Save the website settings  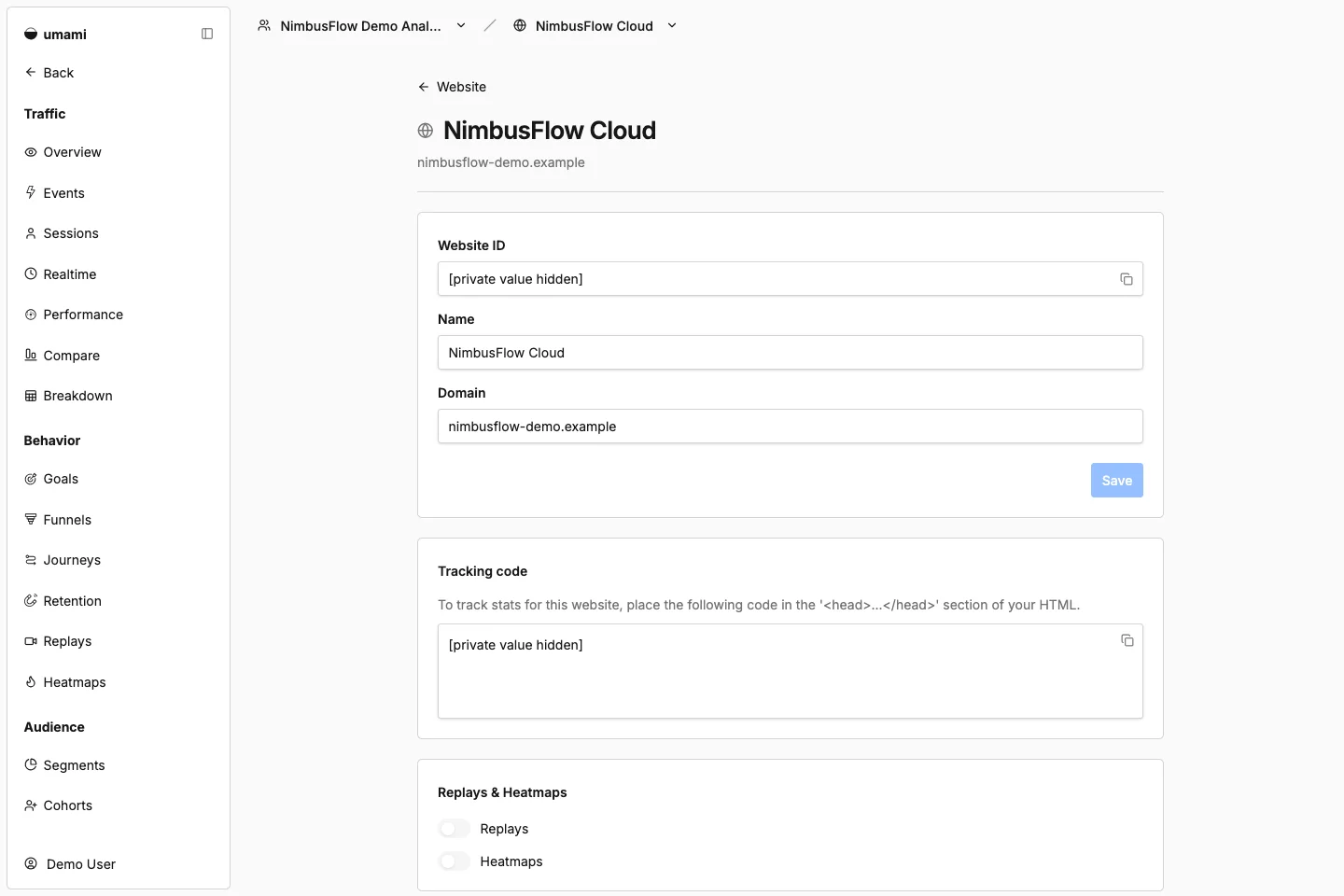coord(1116,481)
